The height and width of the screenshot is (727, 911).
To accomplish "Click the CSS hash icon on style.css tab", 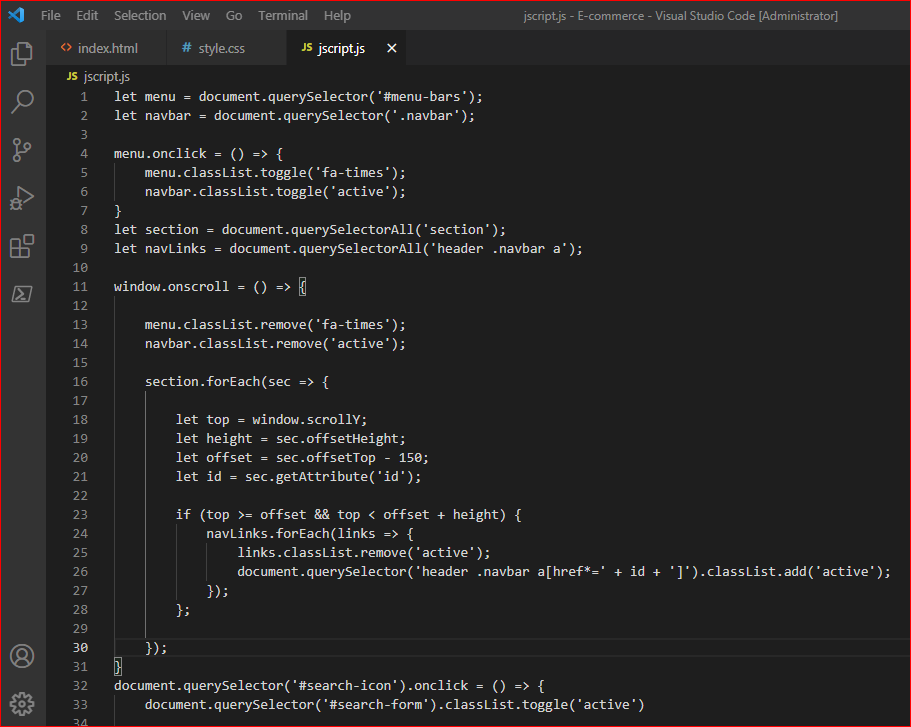I will click(186, 48).
